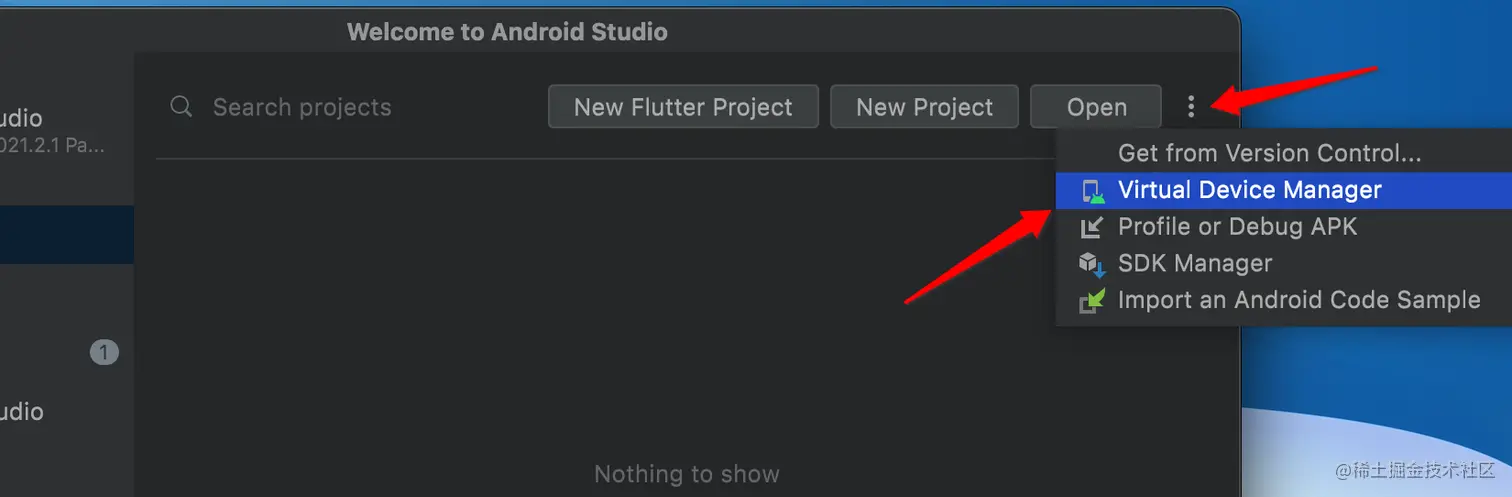
Task: Open SDK Manager from the menu
Action: point(1195,264)
